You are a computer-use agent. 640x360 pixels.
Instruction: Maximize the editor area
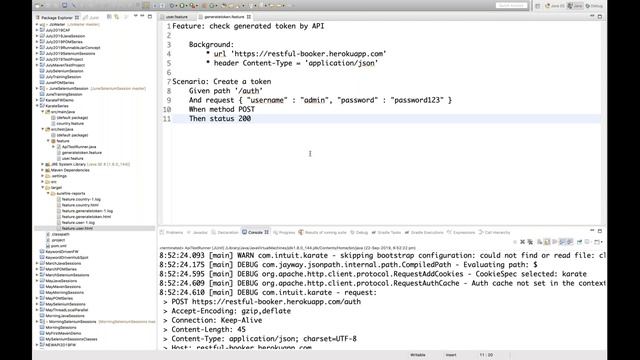pos(600,16)
